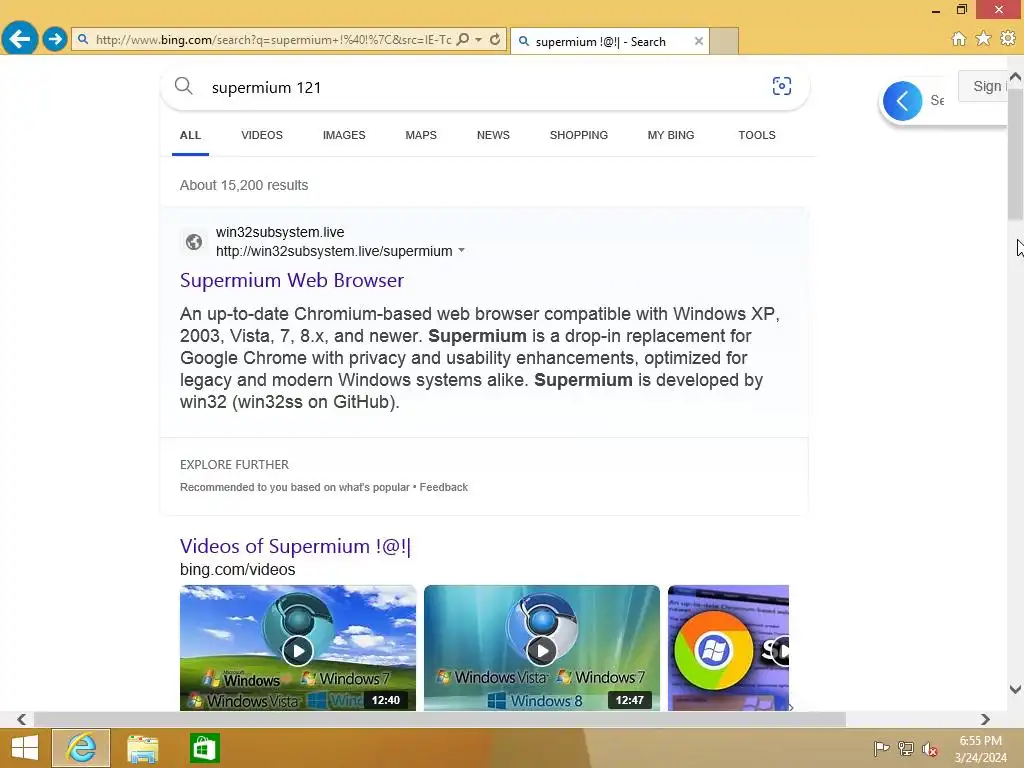
Task: Open the TOOLS filter menu
Action: (x=757, y=135)
